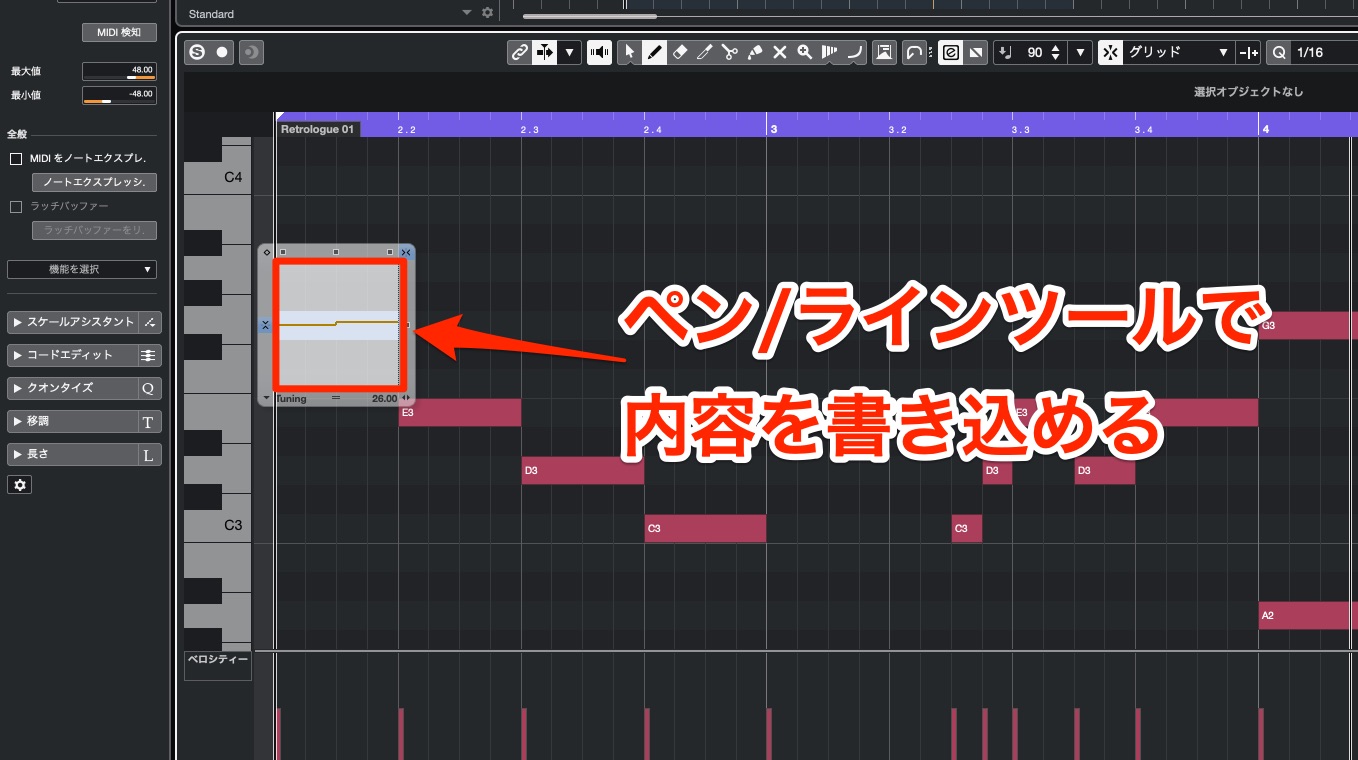The image size is (1358, 760).
Task: Check the ラッチバッファー checkbox
Action: click(16, 206)
